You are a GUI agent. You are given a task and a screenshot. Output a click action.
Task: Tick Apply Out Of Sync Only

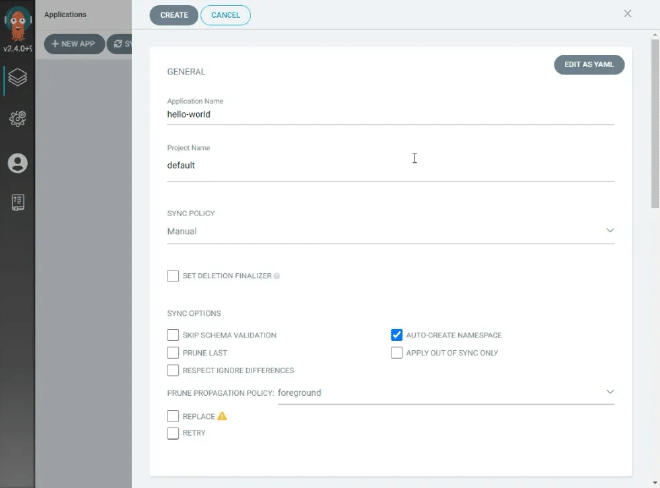(397, 353)
